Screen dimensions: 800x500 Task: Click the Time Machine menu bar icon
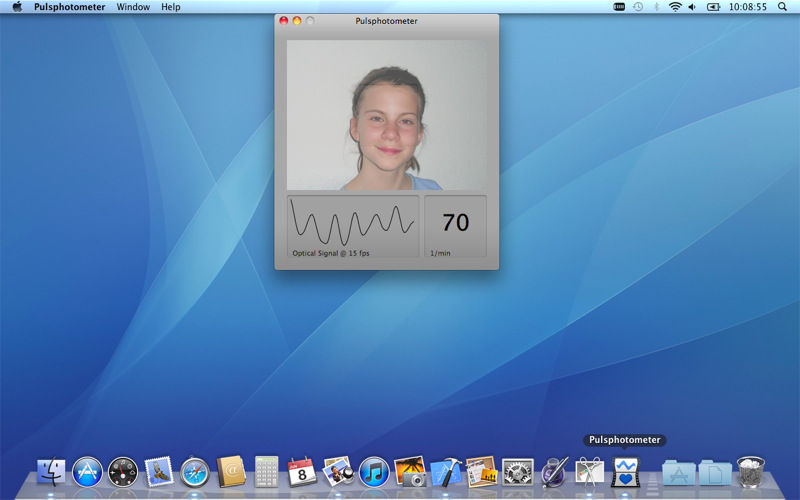(638, 7)
